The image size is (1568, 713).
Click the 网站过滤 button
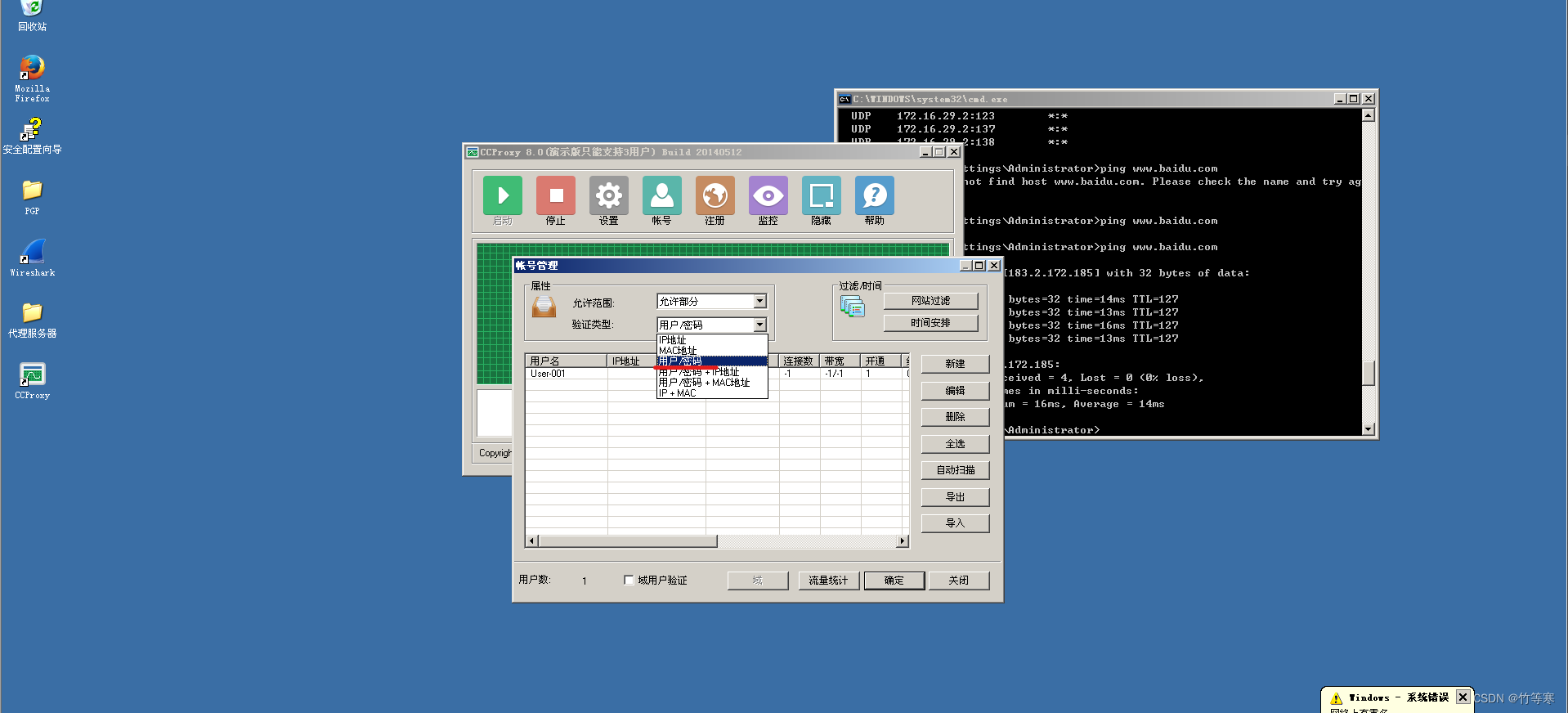[x=930, y=301]
